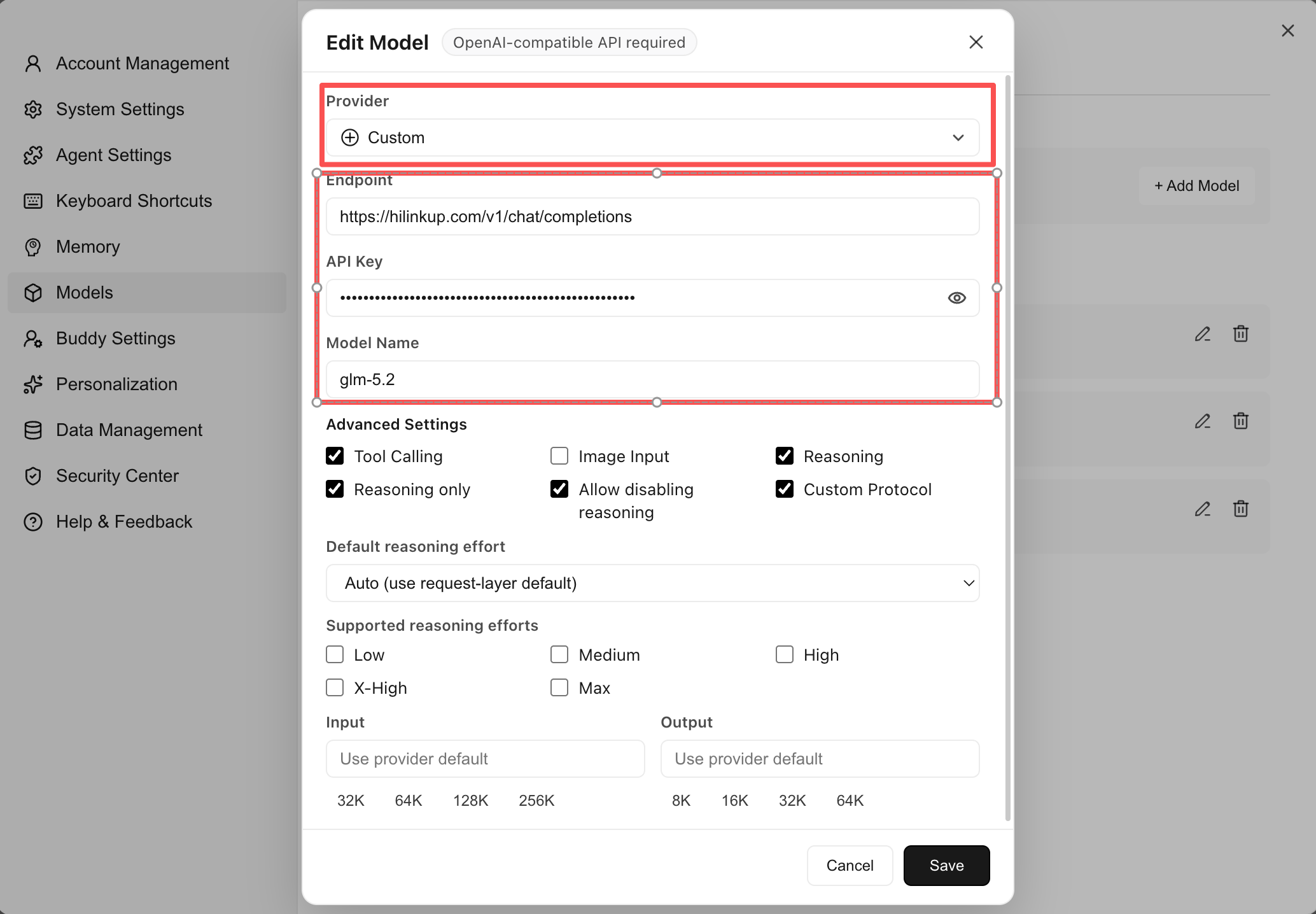Click the Buddy Settings user-gear icon
Viewport: 1316px width, 914px height.
coord(33,339)
